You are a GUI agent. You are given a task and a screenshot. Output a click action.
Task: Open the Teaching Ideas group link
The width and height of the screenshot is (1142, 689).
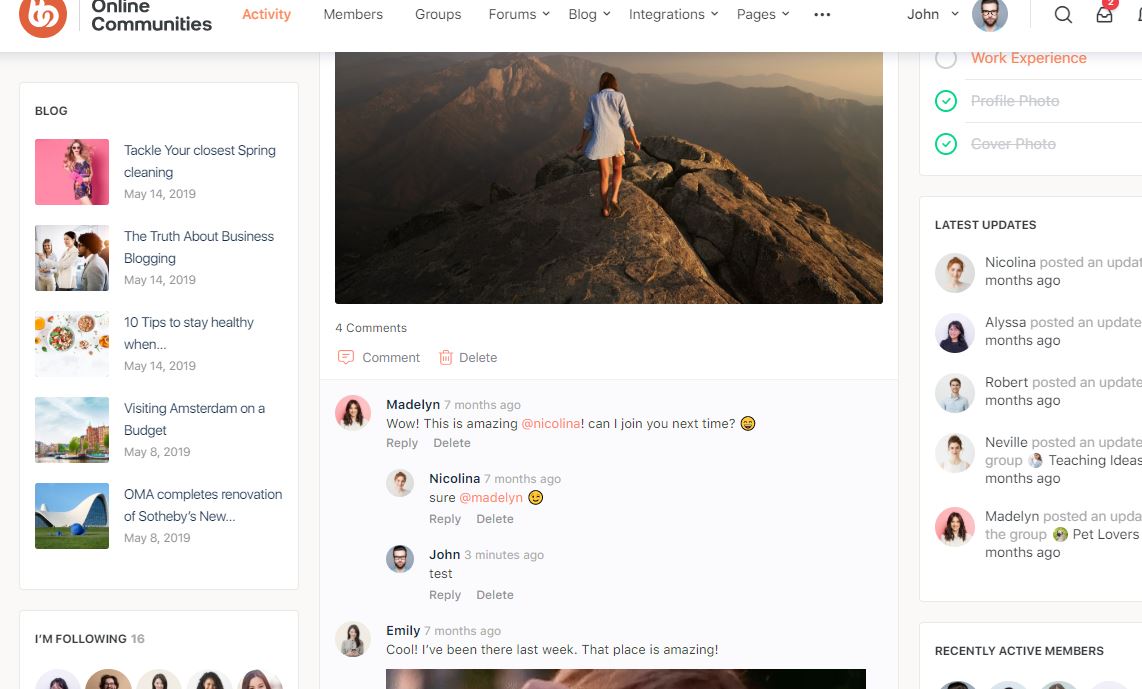[x=1095, y=460]
